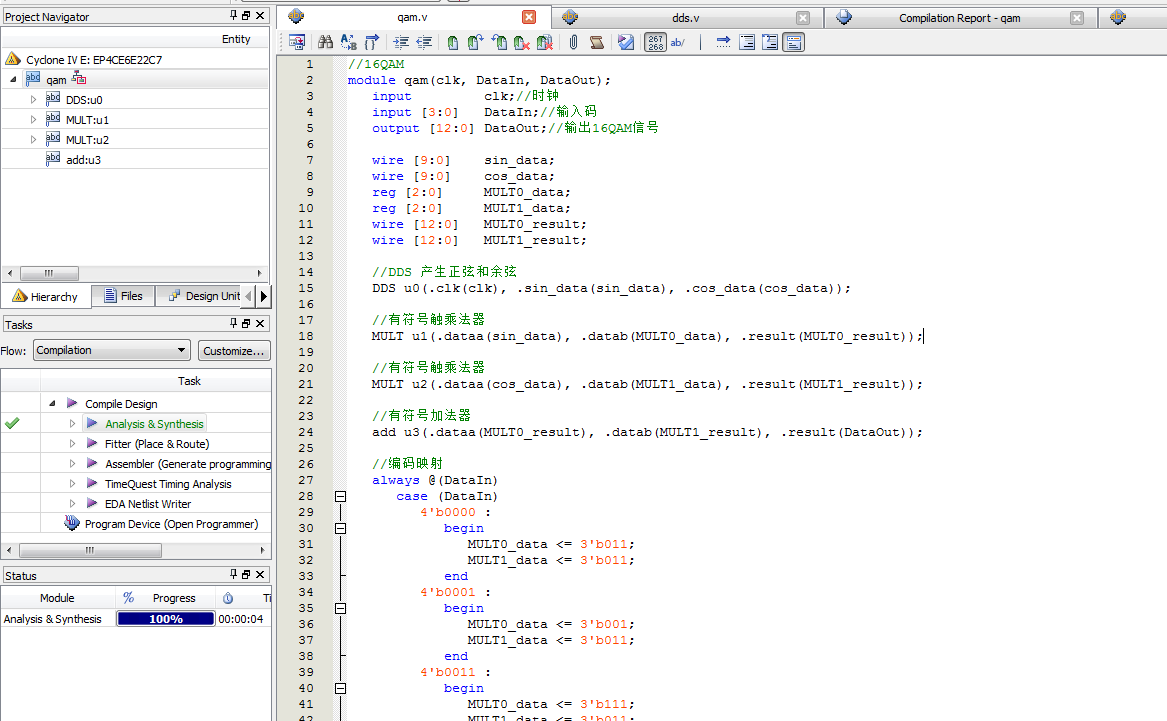Pin the Project Navigator panel
1167x721 pixels.
click(234, 16)
